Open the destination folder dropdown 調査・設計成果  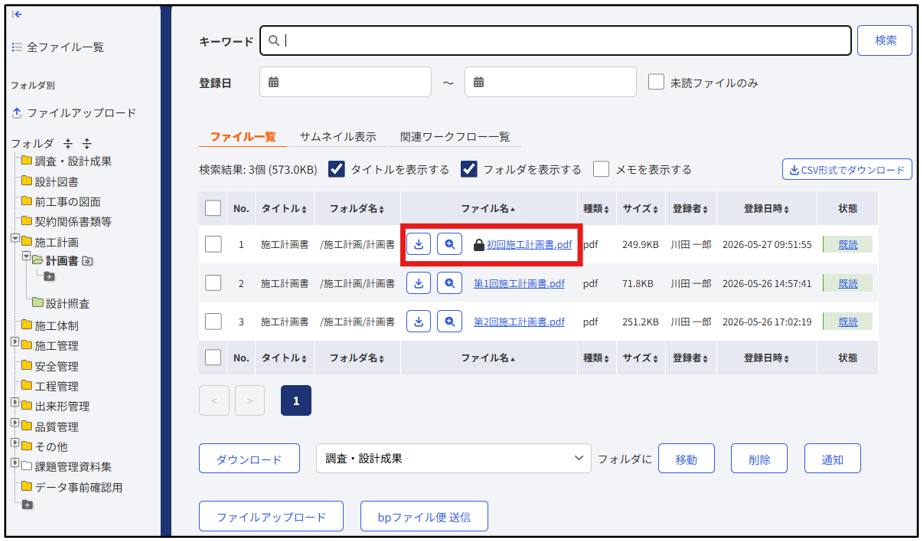(453, 458)
